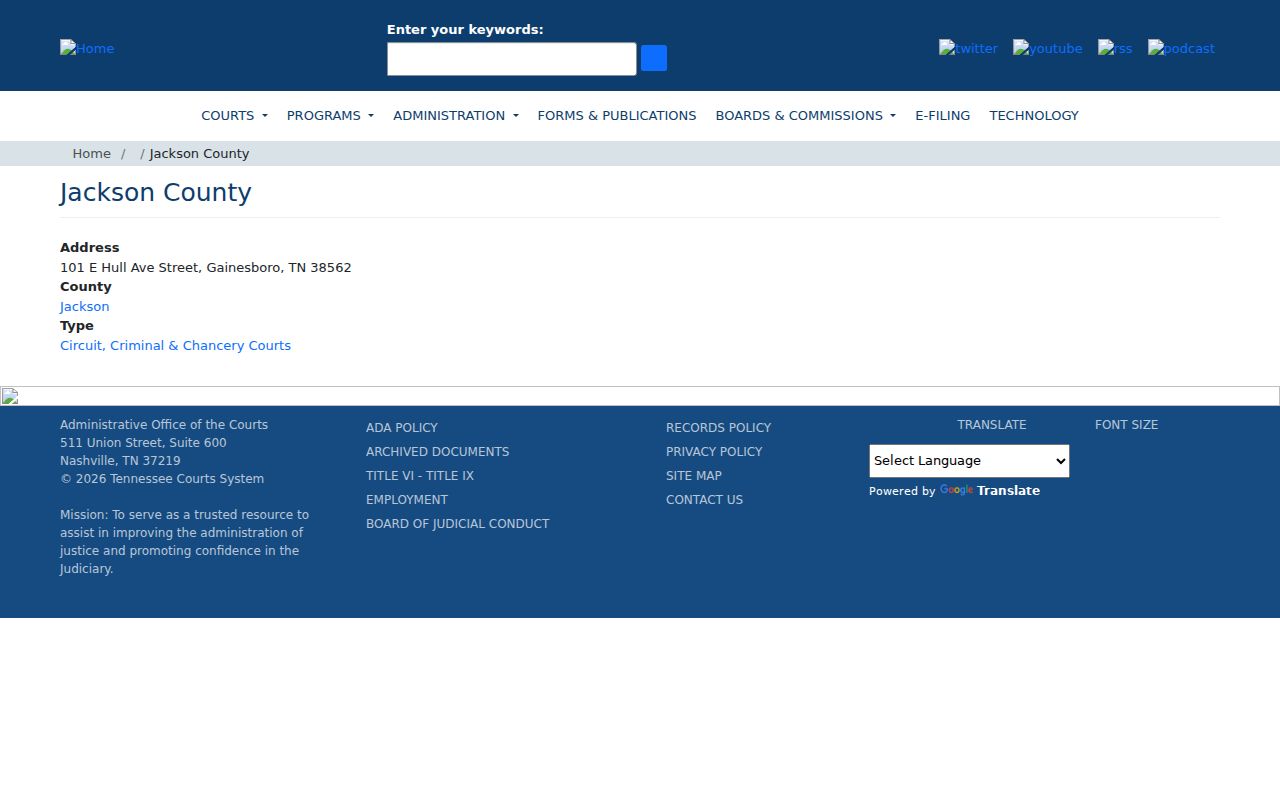The width and height of the screenshot is (1280, 800).
Task: Open the RSS feed icon
Action: click(1115, 48)
